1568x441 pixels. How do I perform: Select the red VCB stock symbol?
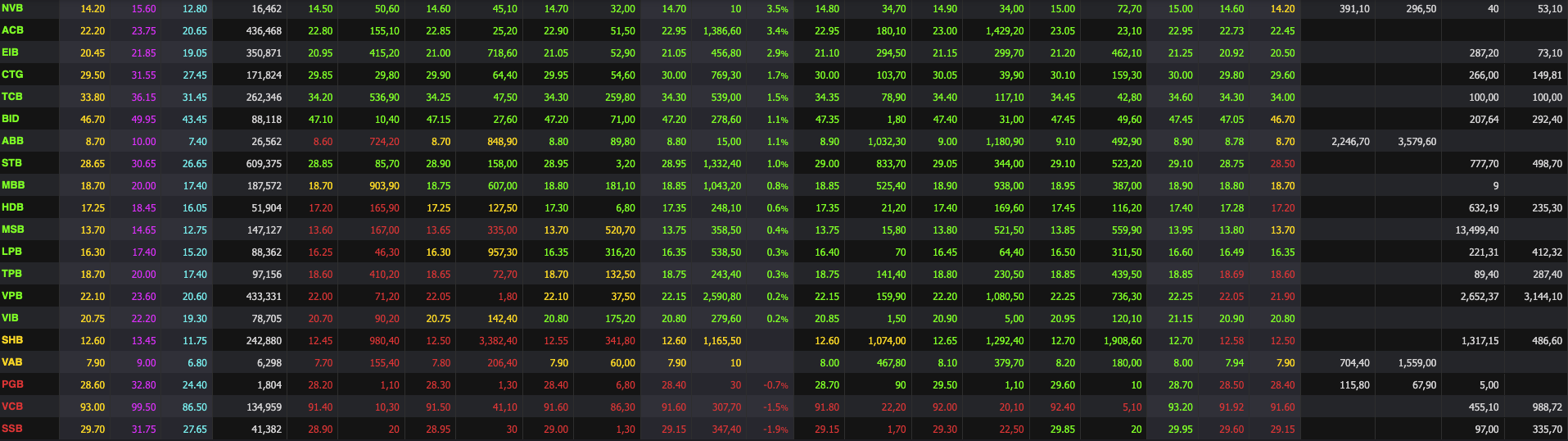pos(12,407)
